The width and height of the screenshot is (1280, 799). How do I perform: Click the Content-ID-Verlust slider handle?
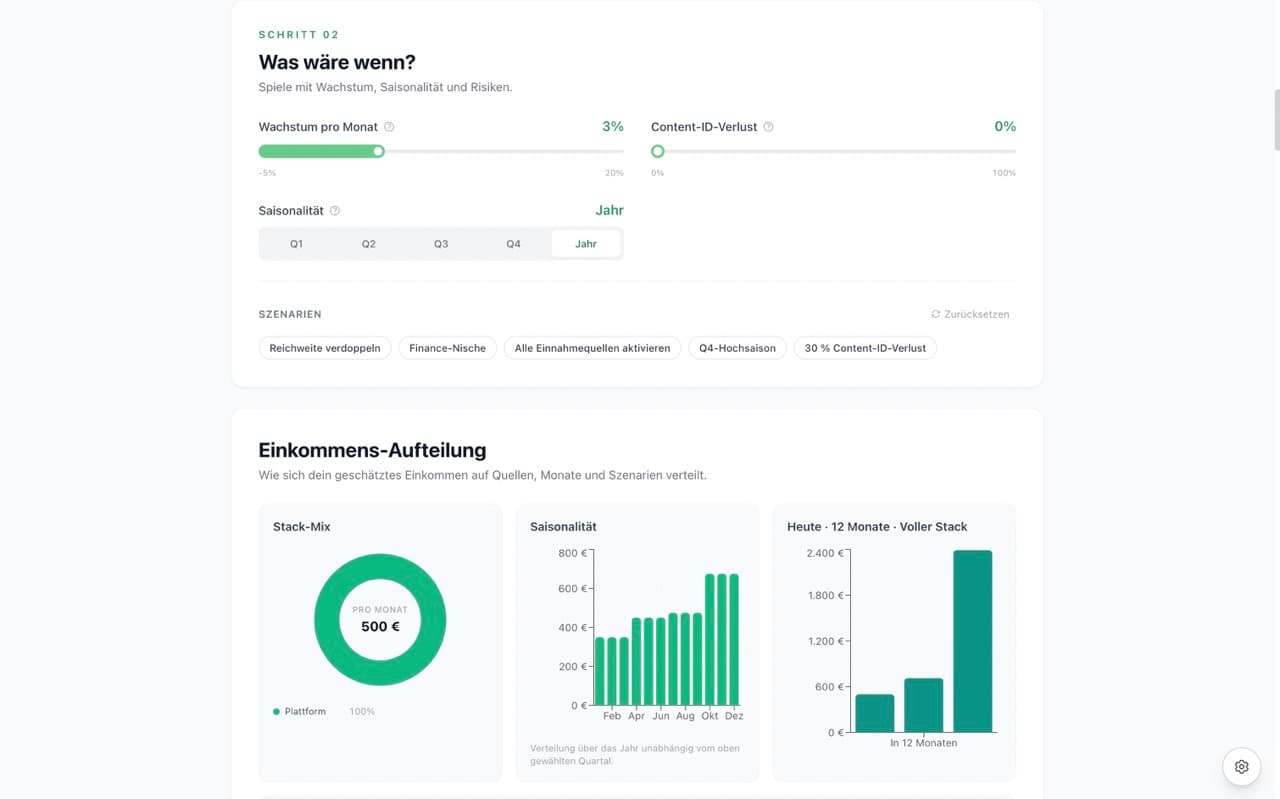click(657, 151)
